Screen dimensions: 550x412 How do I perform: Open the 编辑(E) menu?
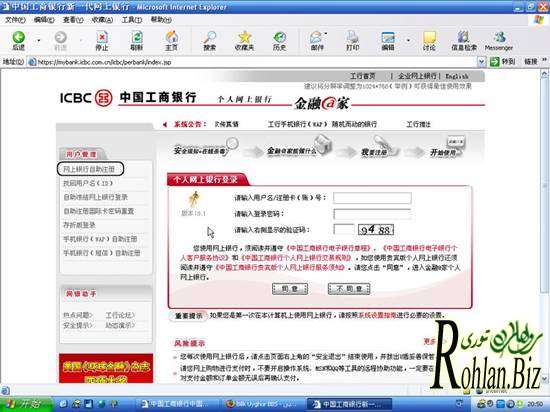pyautogui.click(x=44, y=20)
